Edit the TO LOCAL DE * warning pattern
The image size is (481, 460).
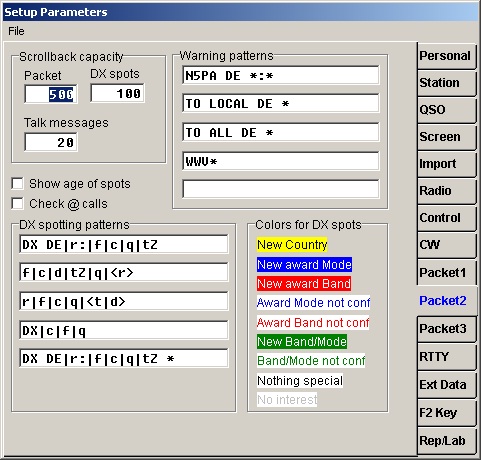(281, 103)
